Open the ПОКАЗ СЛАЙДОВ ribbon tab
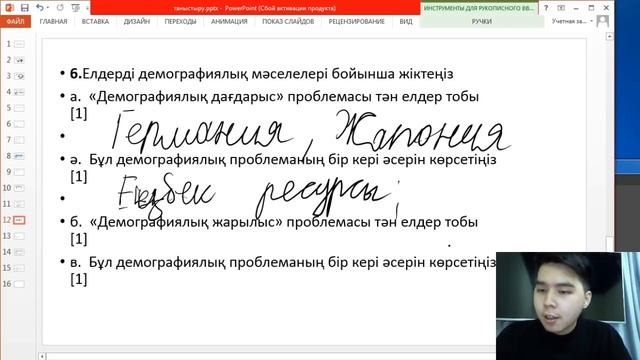Image resolution: width=640 pixels, height=360 pixels. click(288, 21)
